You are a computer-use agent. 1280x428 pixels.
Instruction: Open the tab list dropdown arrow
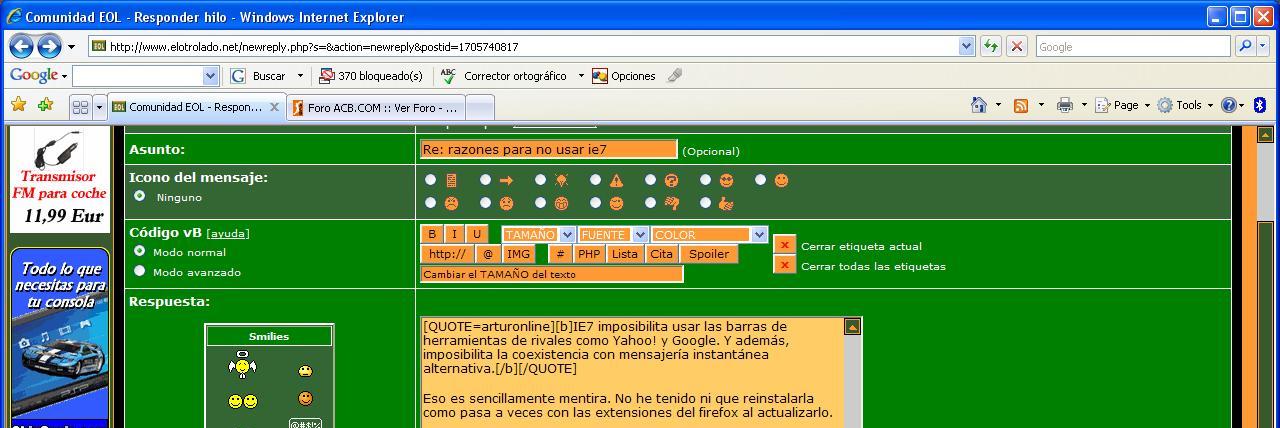[x=99, y=107]
